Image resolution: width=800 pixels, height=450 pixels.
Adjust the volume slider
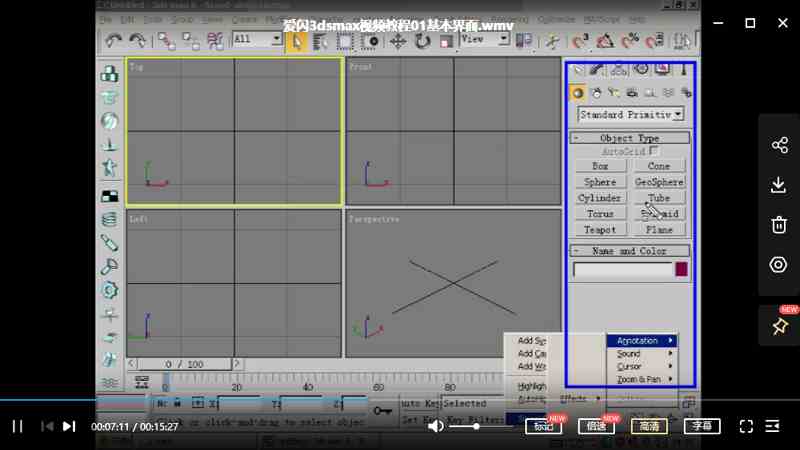476,426
